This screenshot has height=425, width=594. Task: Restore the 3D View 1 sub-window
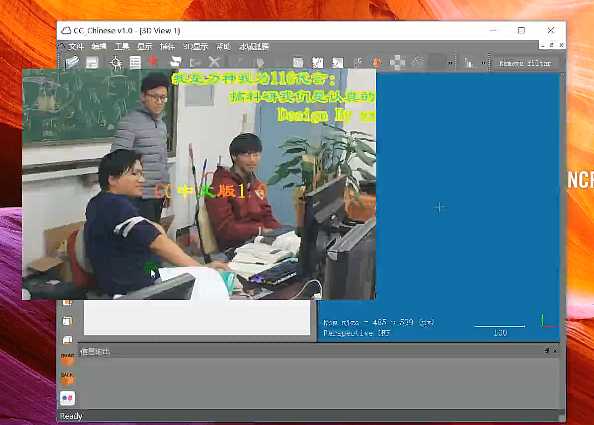552,45
